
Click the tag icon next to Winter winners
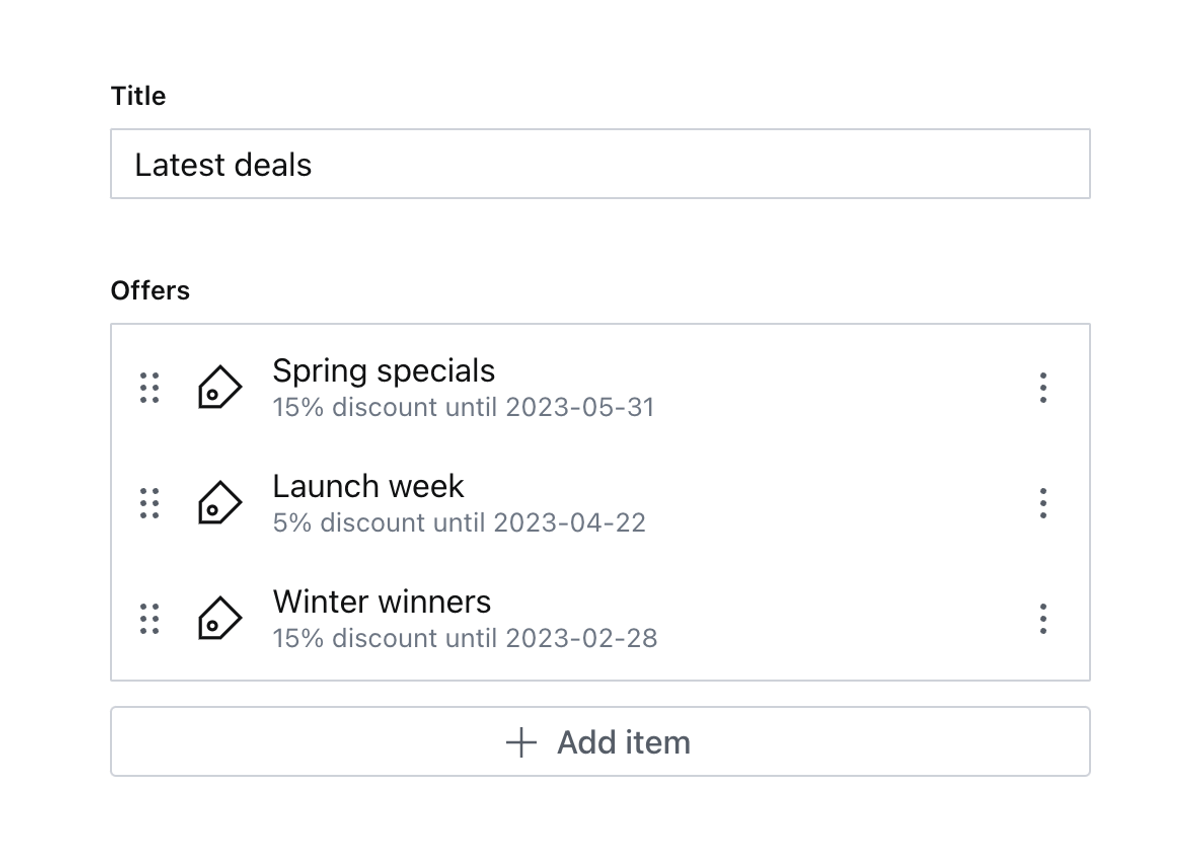point(219,619)
